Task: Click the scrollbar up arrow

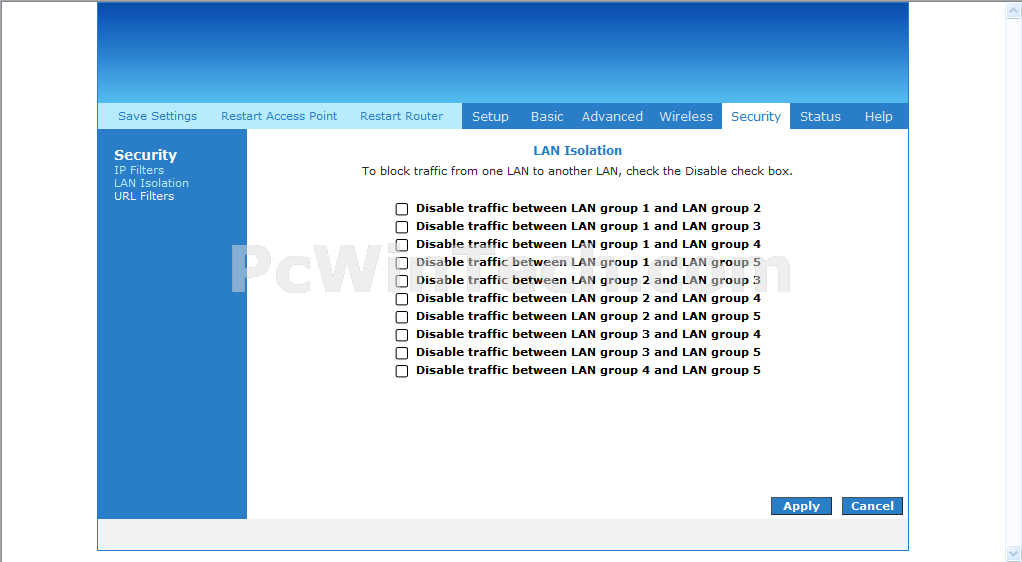Action: 1014,9
